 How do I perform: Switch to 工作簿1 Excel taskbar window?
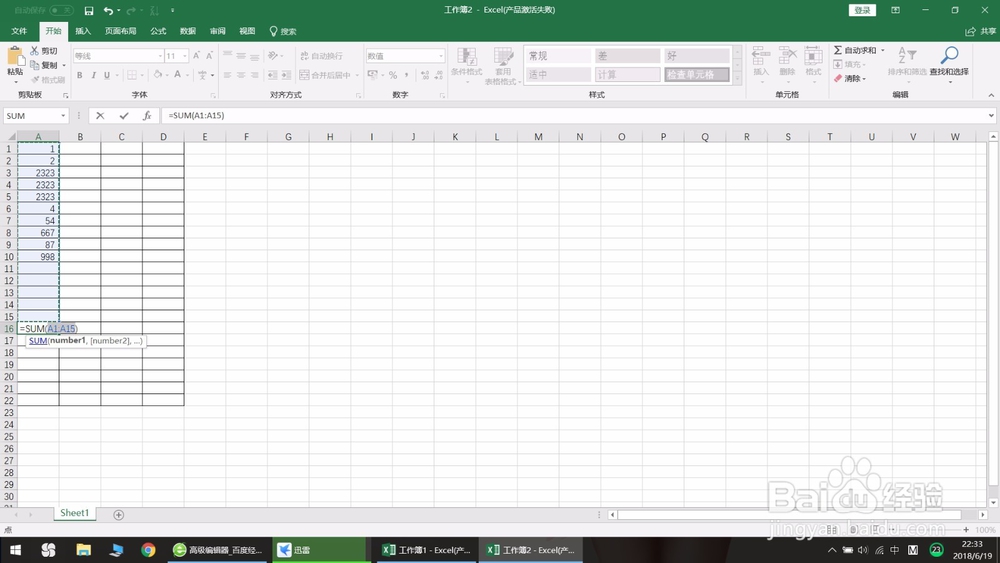[x=426, y=550]
